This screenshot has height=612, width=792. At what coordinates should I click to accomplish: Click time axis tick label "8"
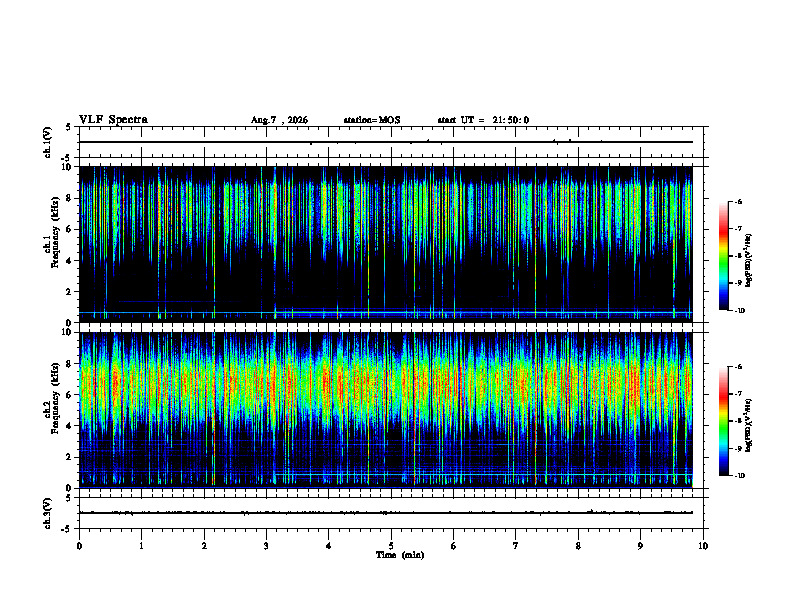pos(578,546)
